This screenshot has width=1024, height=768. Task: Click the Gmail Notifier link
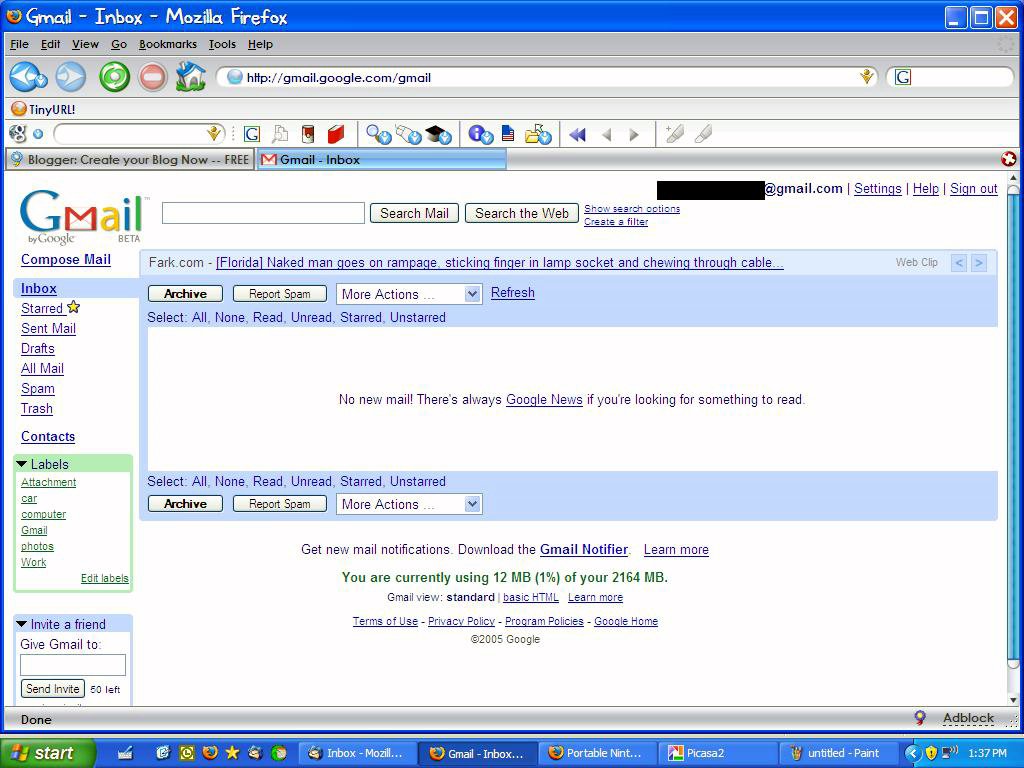[584, 549]
